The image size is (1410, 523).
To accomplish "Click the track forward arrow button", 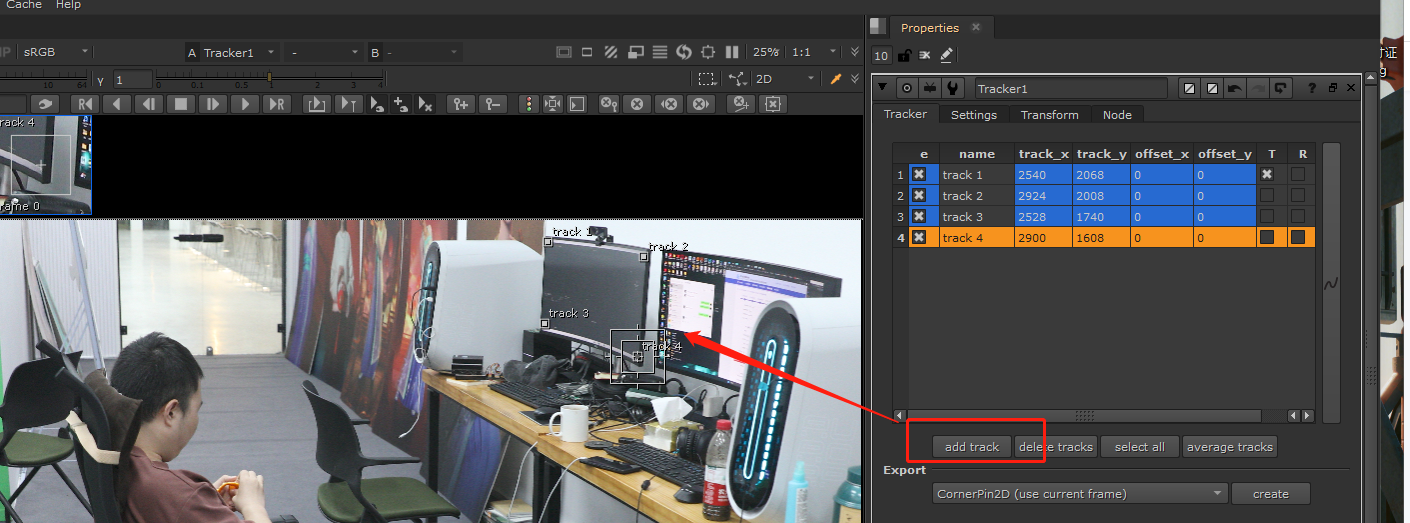I will click(x=245, y=104).
